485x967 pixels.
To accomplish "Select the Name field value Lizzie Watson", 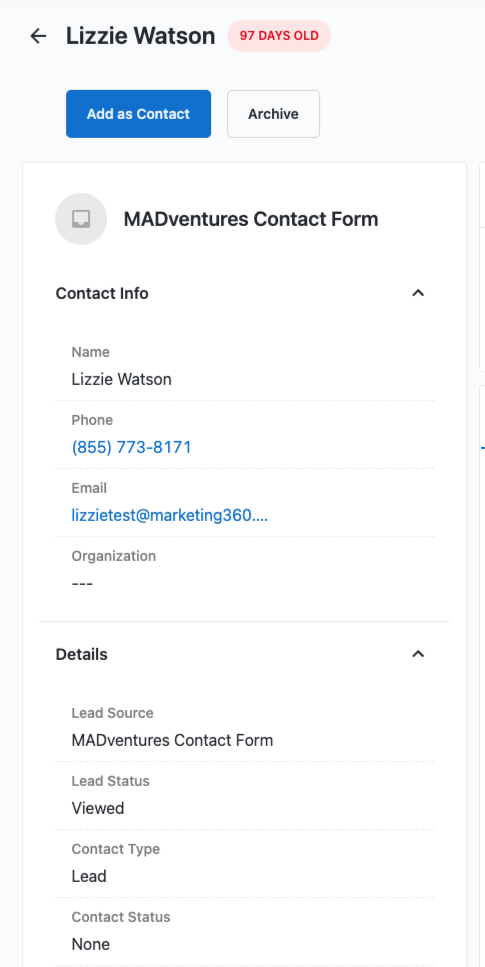I will 122,379.
